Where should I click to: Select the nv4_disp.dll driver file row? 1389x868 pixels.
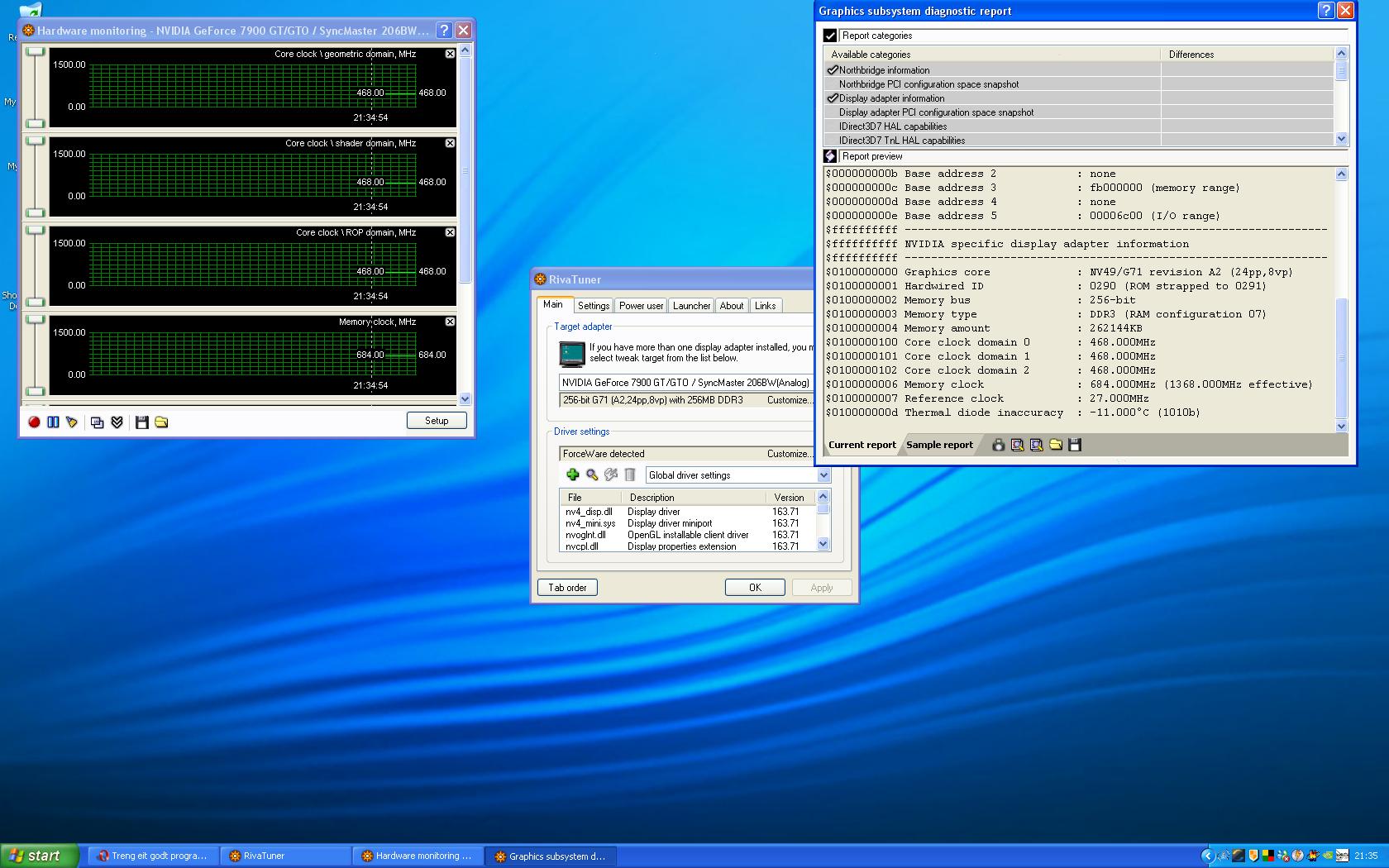tap(688, 512)
